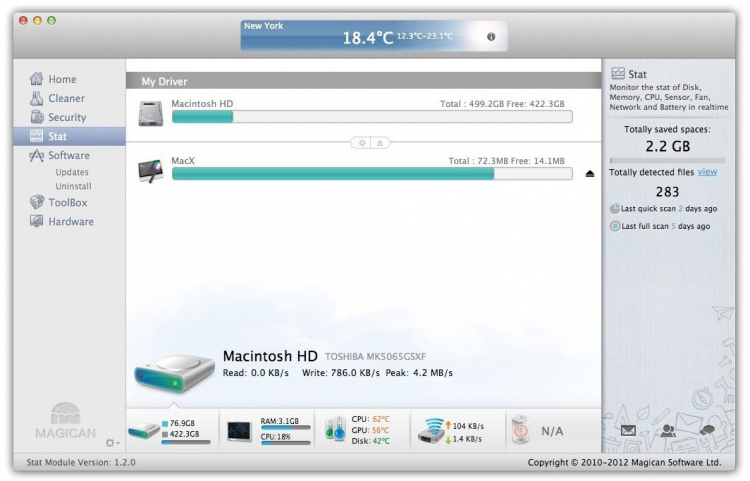
Task: Click the mail envelope icon
Action: [x=628, y=430]
